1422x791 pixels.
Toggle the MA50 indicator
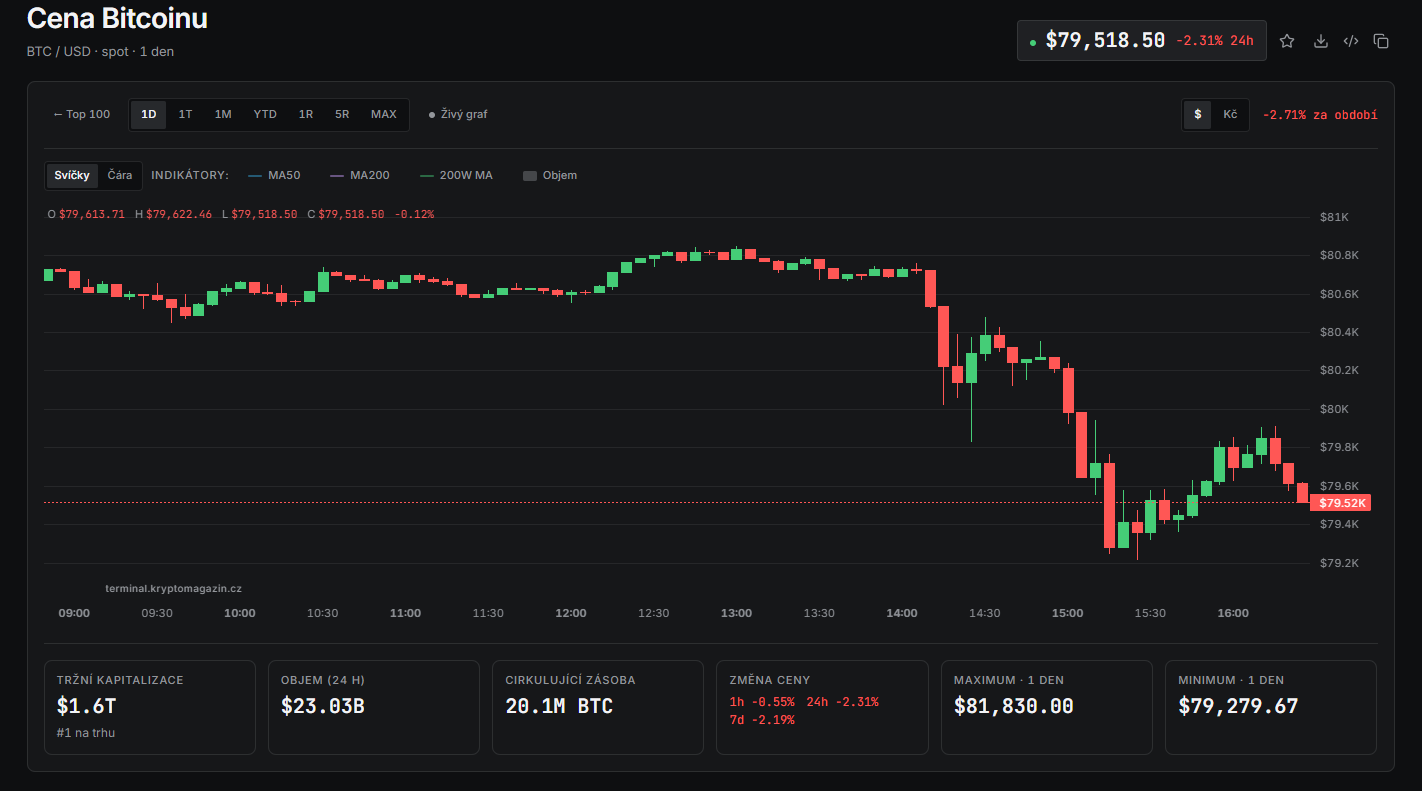[x=274, y=175]
